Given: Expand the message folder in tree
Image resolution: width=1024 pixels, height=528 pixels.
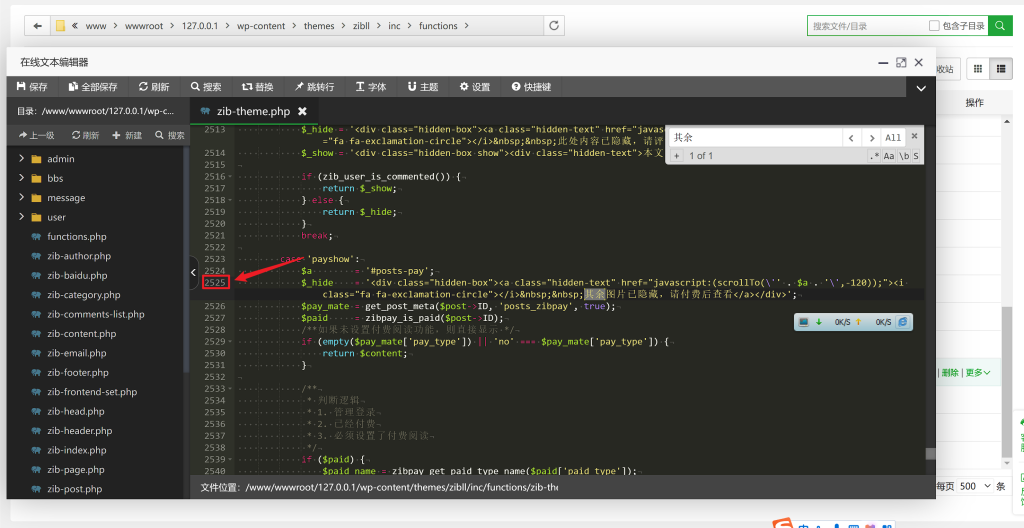Looking at the screenshot, I should point(22,198).
